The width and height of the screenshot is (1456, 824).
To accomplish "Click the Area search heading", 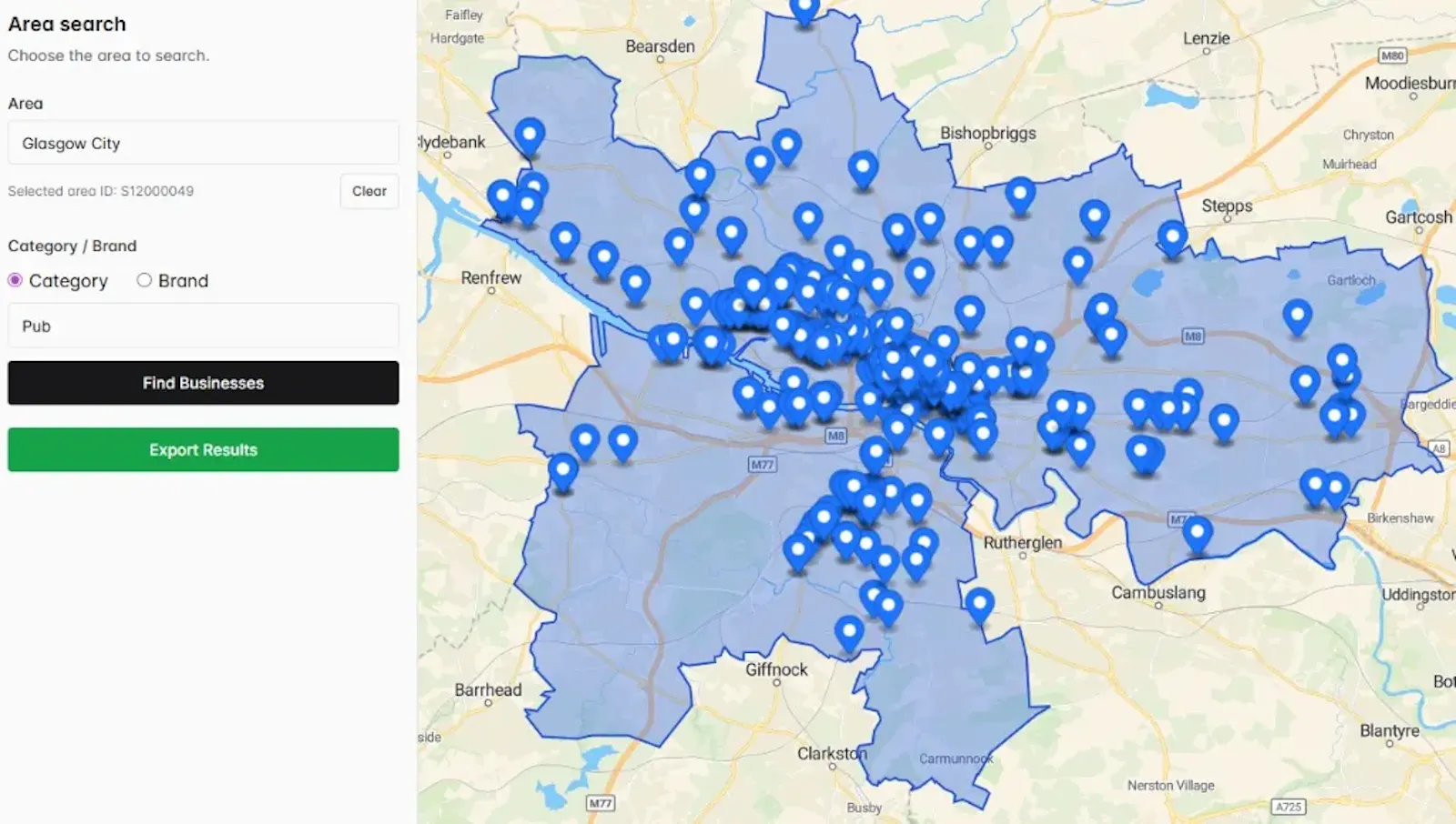I will click(67, 25).
